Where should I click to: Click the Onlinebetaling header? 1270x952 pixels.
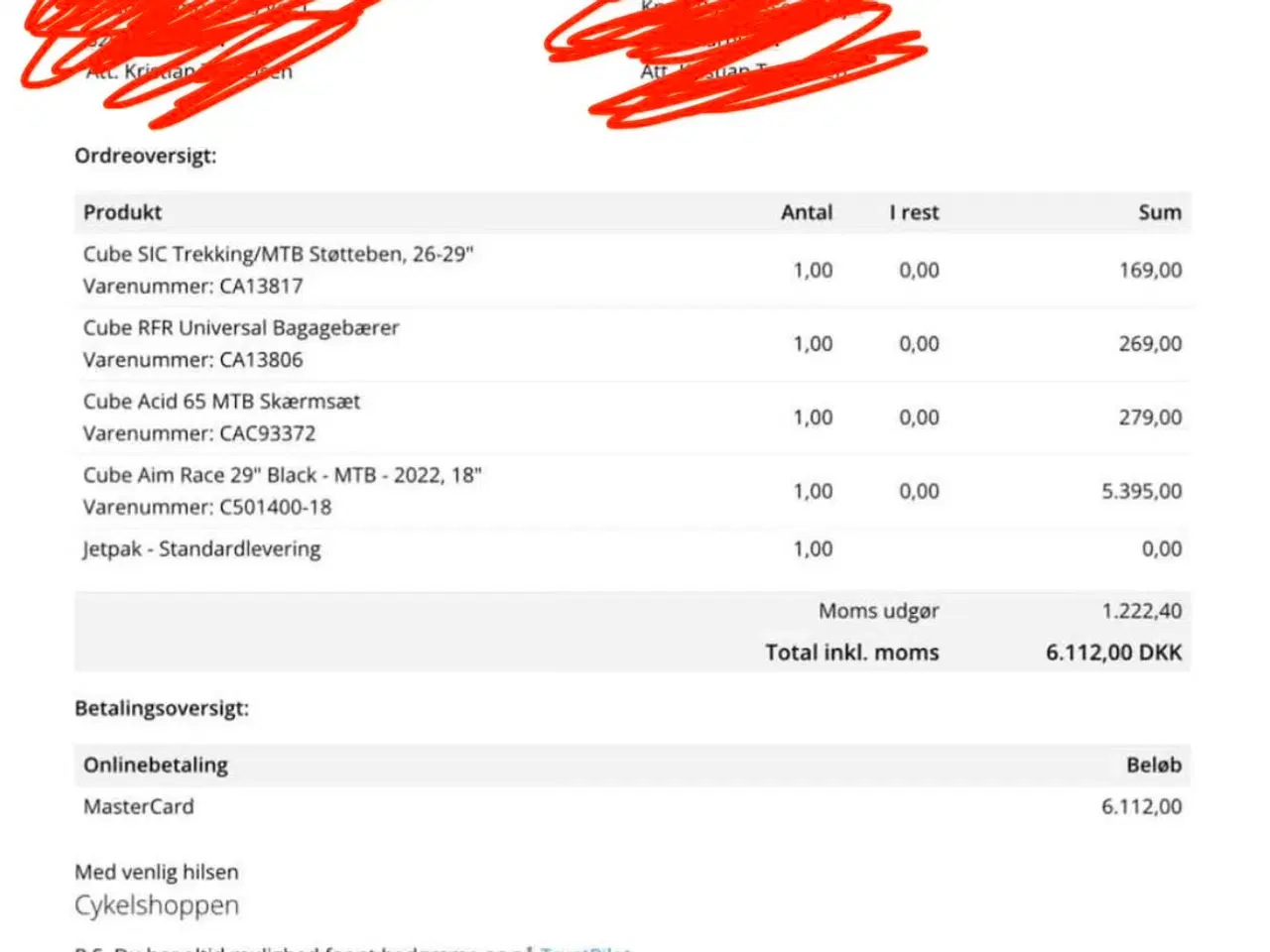click(156, 765)
